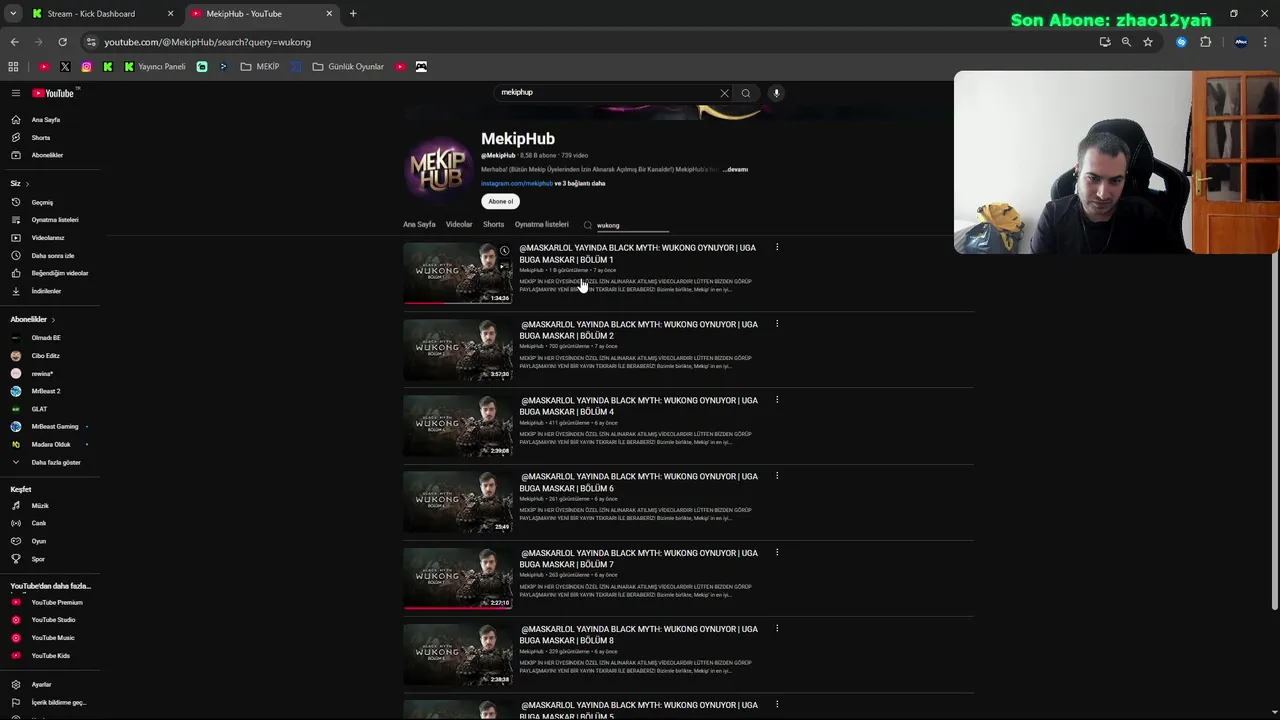Open the X (Twitter) bookmark
The image size is (1280, 720).
[65, 67]
